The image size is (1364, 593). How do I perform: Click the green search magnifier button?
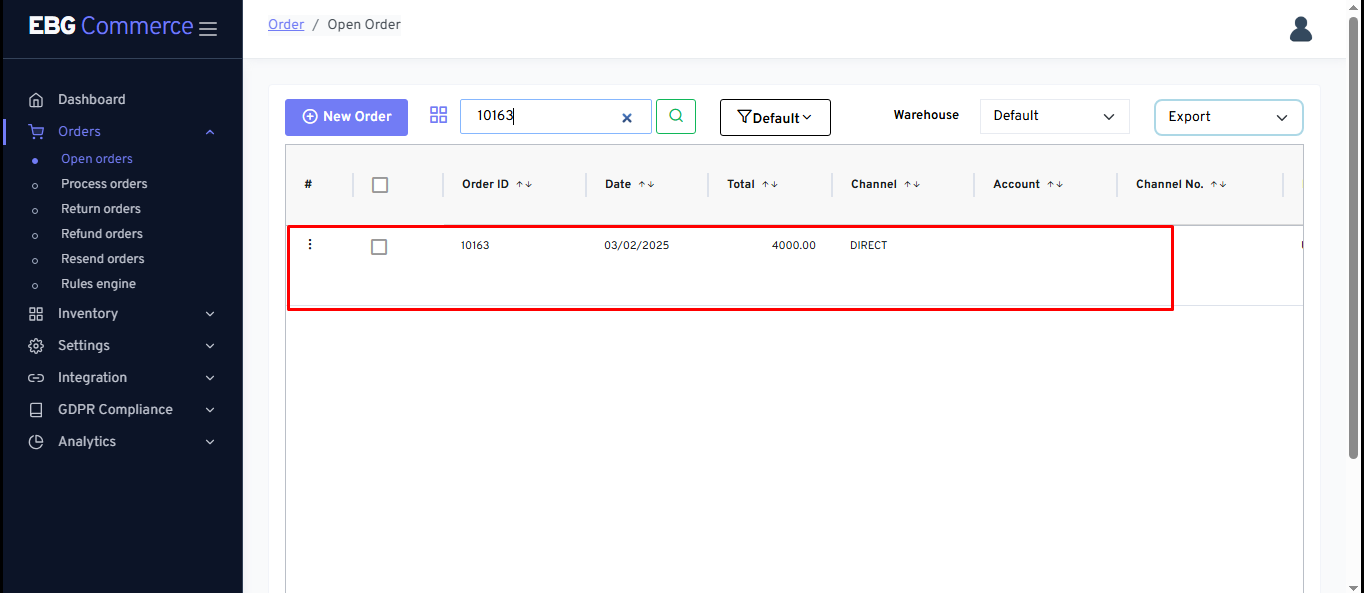click(676, 116)
